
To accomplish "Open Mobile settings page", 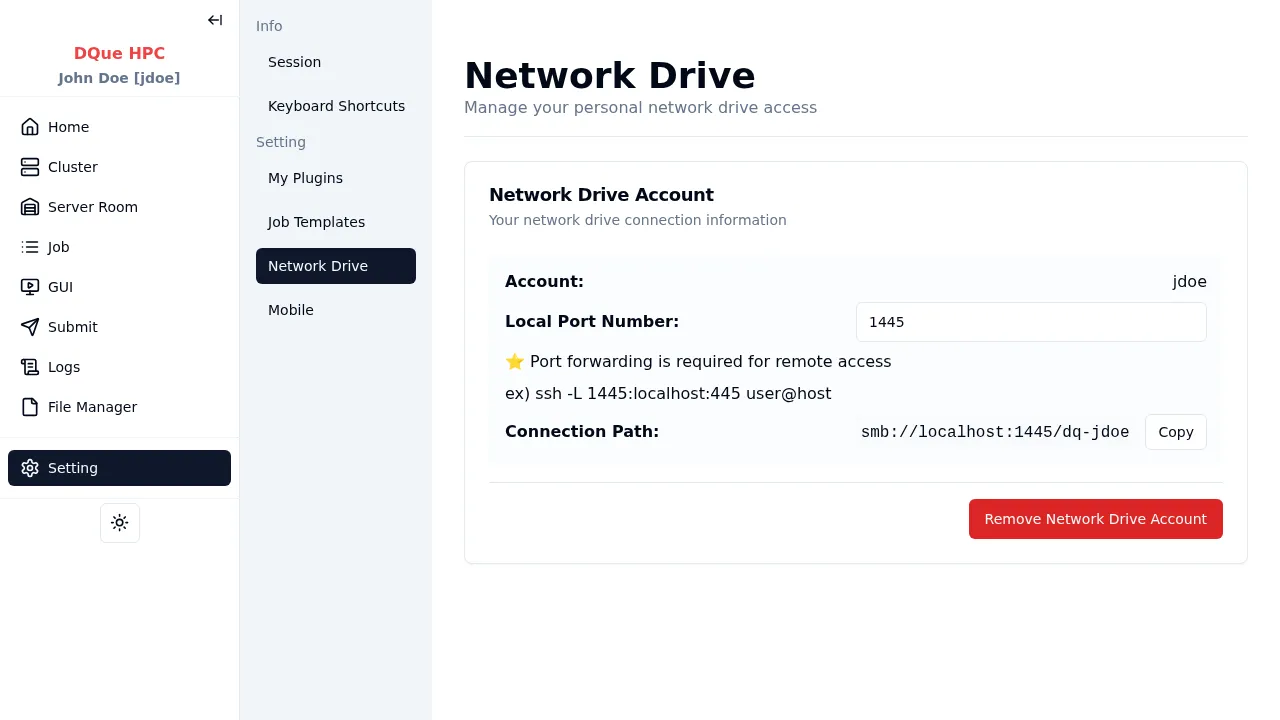I will tap(291, 310).
